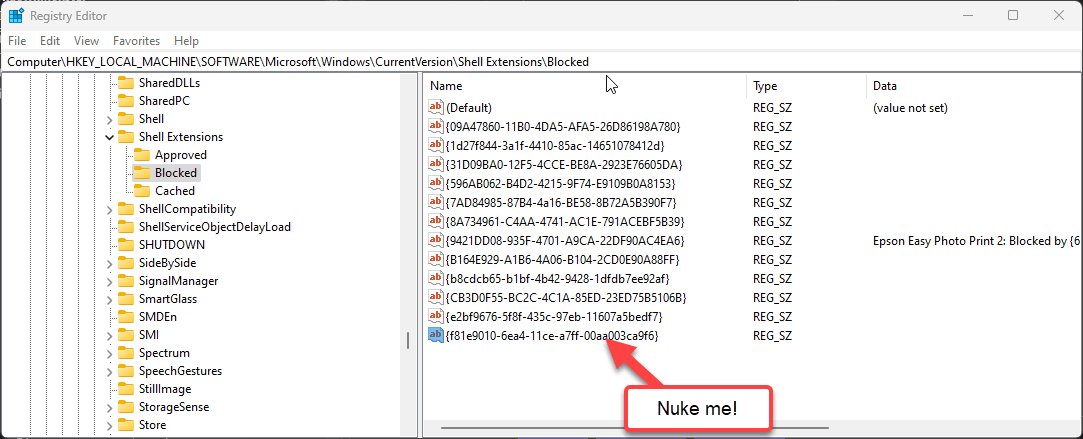Select the SideBySide folder icon
The height and width of the screenshot is (439, 1083).
pos(126,263)
